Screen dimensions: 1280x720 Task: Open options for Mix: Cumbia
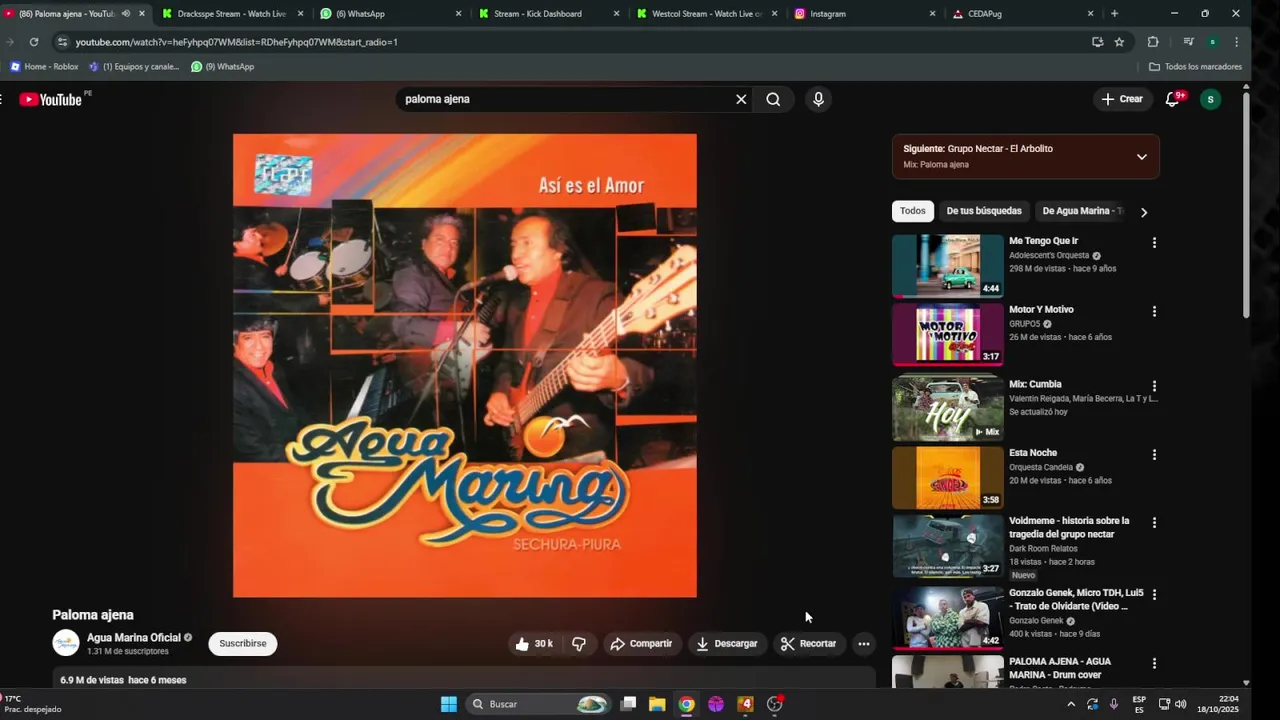pyautogui.click(x=1154, y=386)
